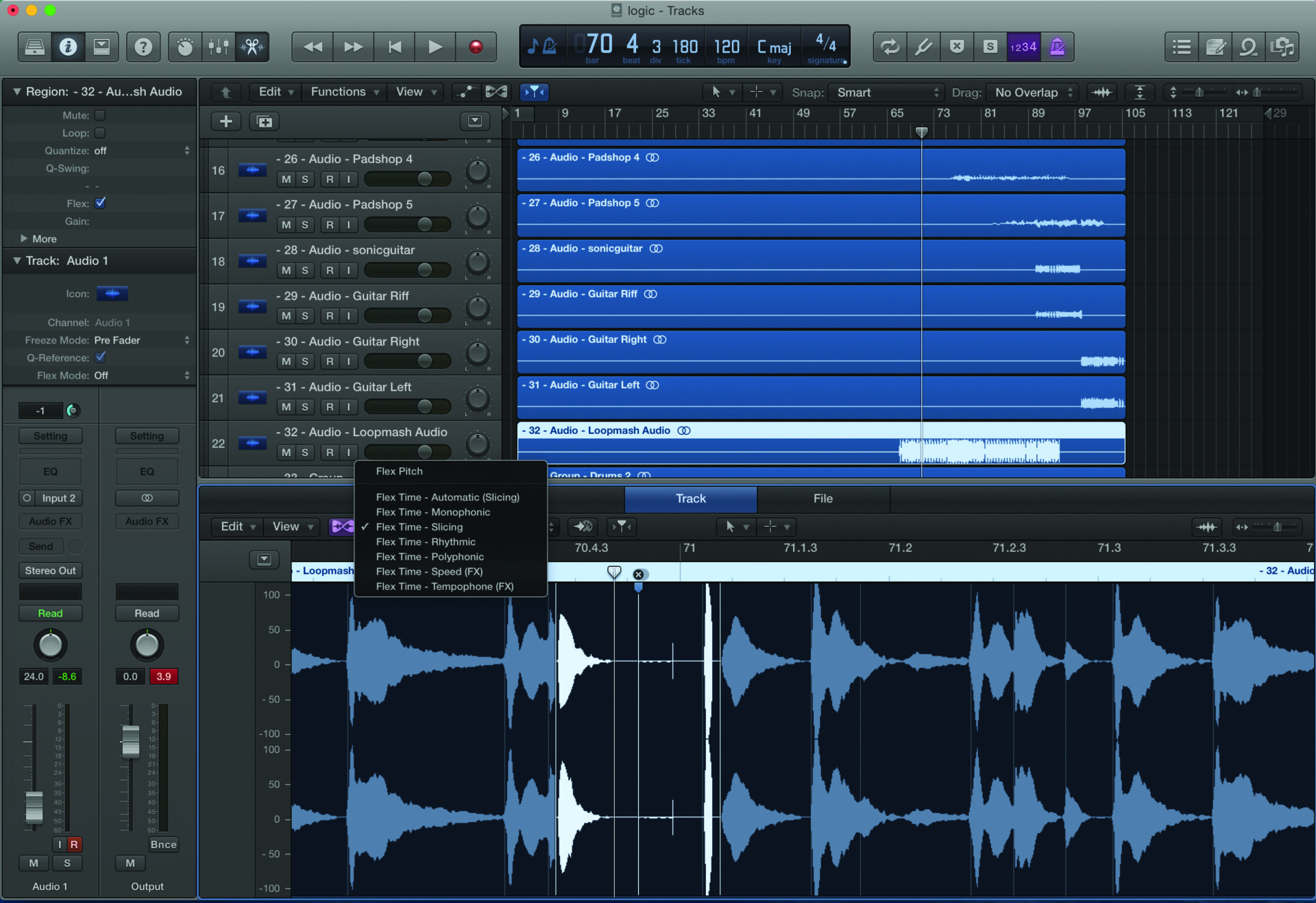Enable the Count-in 1234 button
This screenshot has height=903, width=1316.
(x=1023, y=47)
